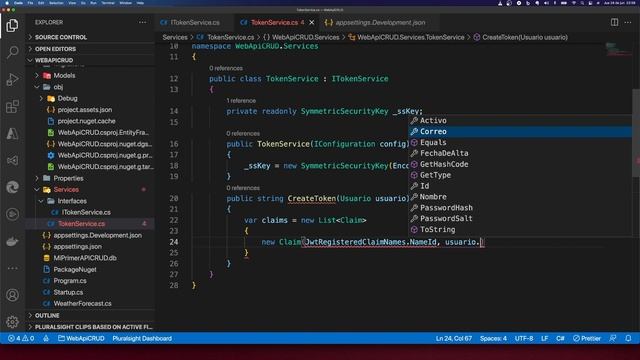The height and width of the screenshot is (360, 640).
Task: Open the Explorer view in activity bar
Action: [x=12, y=25]
